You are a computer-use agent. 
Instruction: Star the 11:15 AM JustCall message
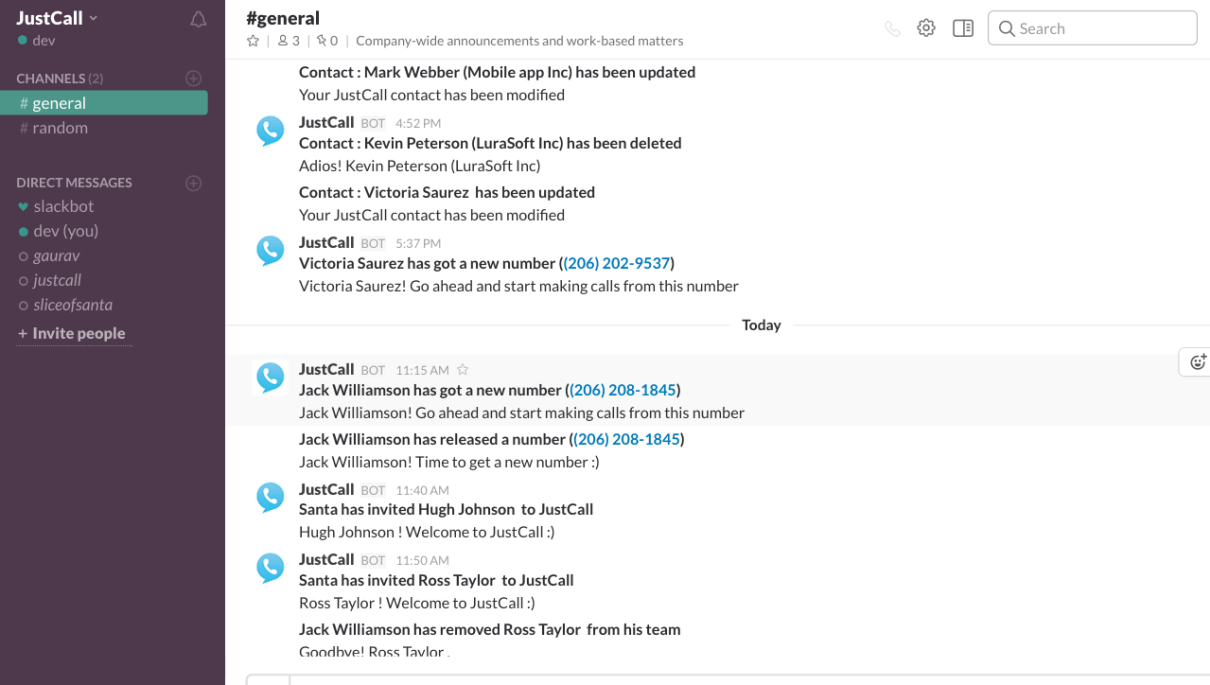[x=463, y=370]
